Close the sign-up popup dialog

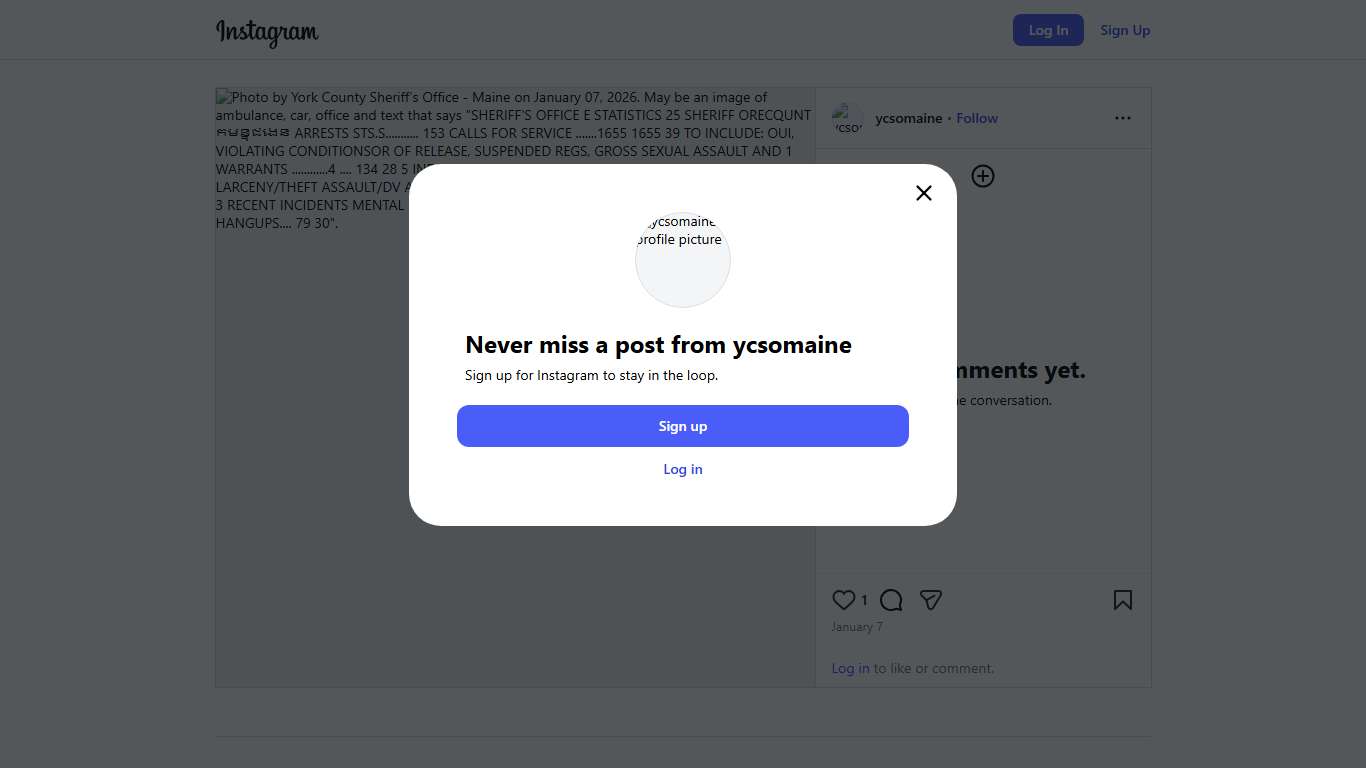point(924,193)
